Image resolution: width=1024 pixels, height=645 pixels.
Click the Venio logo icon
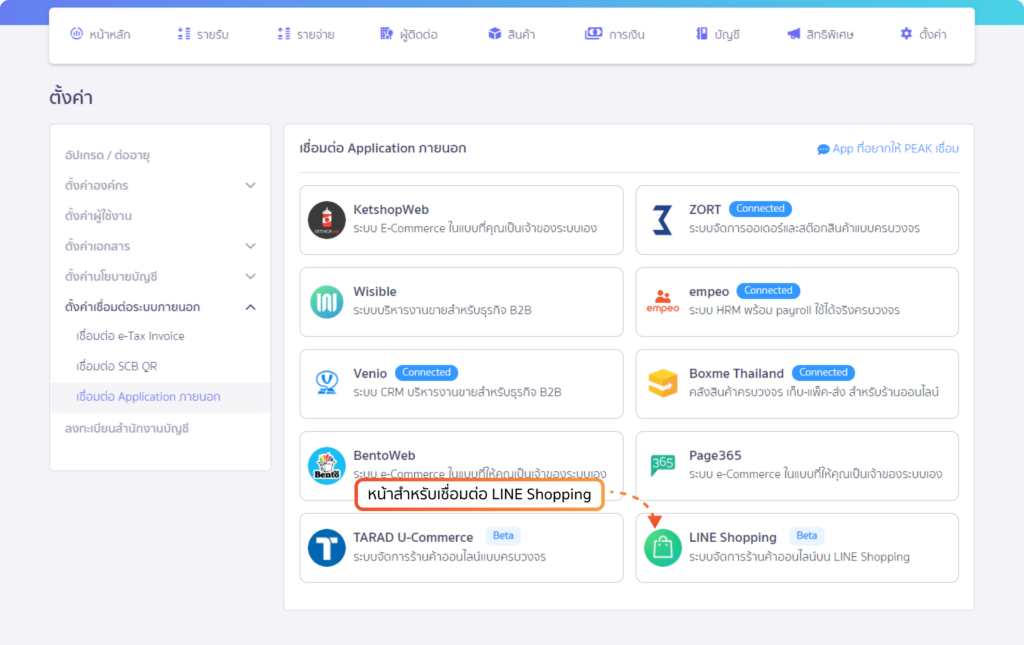327,383
